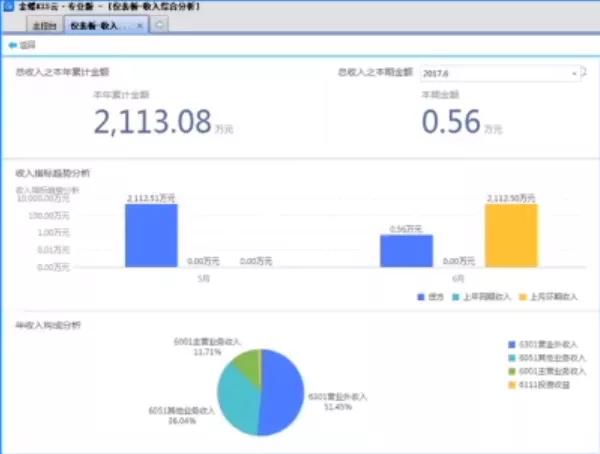Toggle 6111投资收益 pie legend entry
600x454 pixels.
click(540, 384)
